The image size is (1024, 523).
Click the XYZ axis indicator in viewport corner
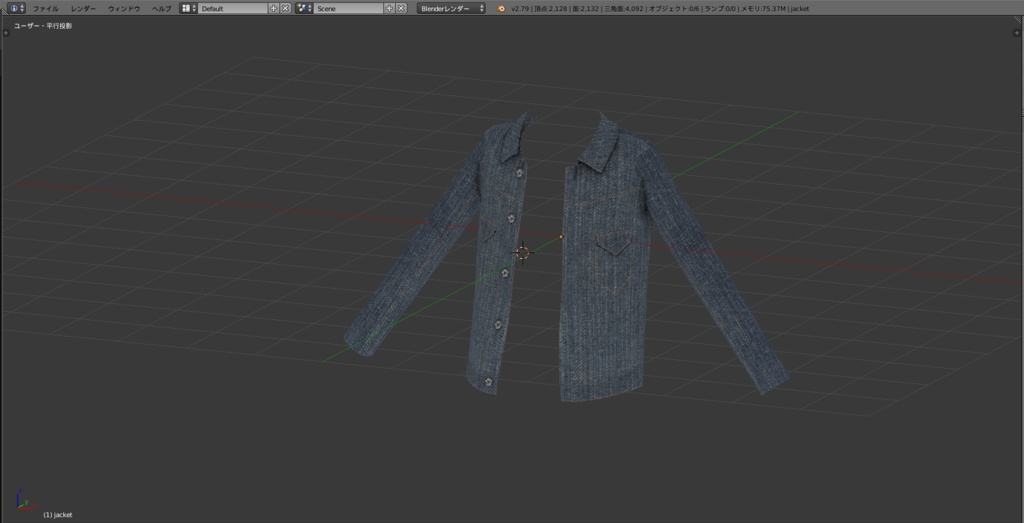pyautogui.click(x=25, y=504)
